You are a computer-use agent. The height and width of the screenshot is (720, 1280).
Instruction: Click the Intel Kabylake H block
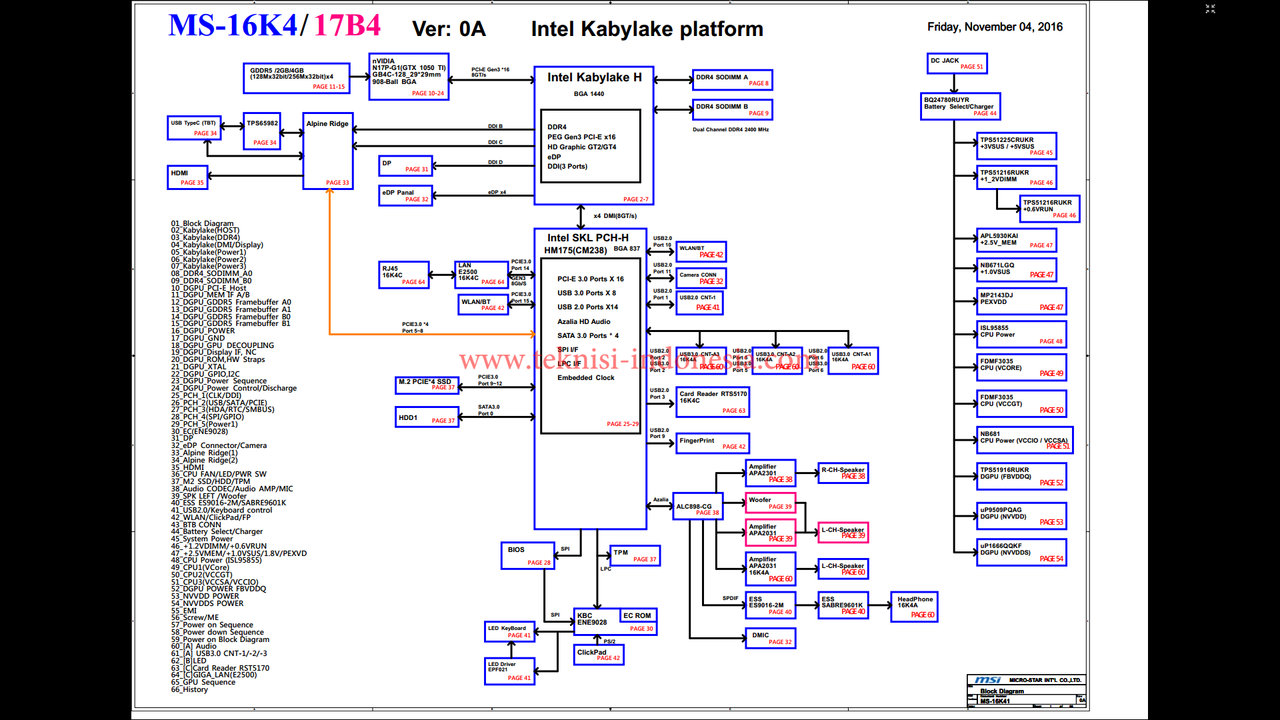click(595, 137)
